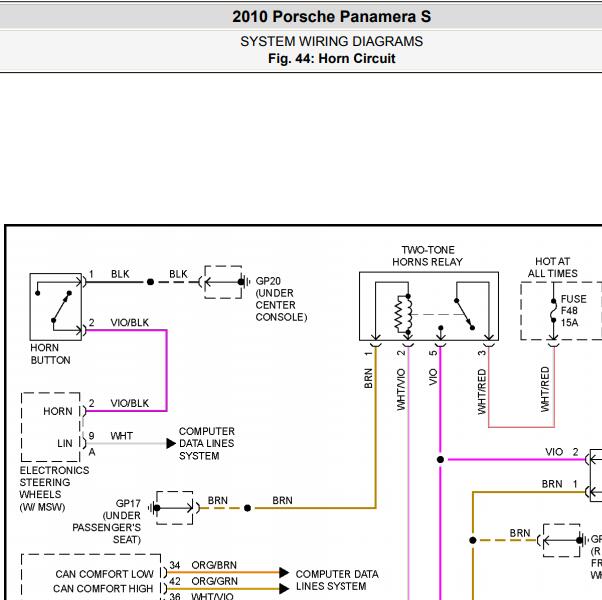Image resolution: width=602 pixels, height=600 pixels.
Task: Select the 'GP17 (UNDER PASSENGER'S SEAT)' label
Action: click(106, 521)
